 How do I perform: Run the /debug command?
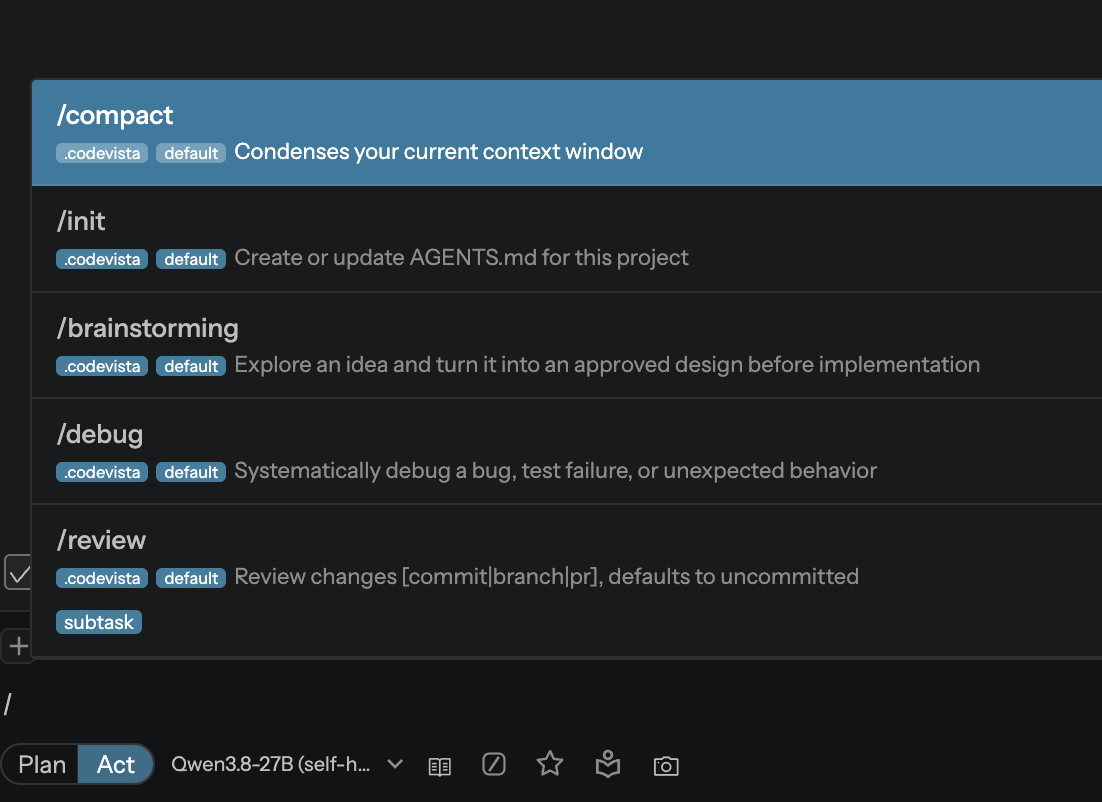coord(566,451)
